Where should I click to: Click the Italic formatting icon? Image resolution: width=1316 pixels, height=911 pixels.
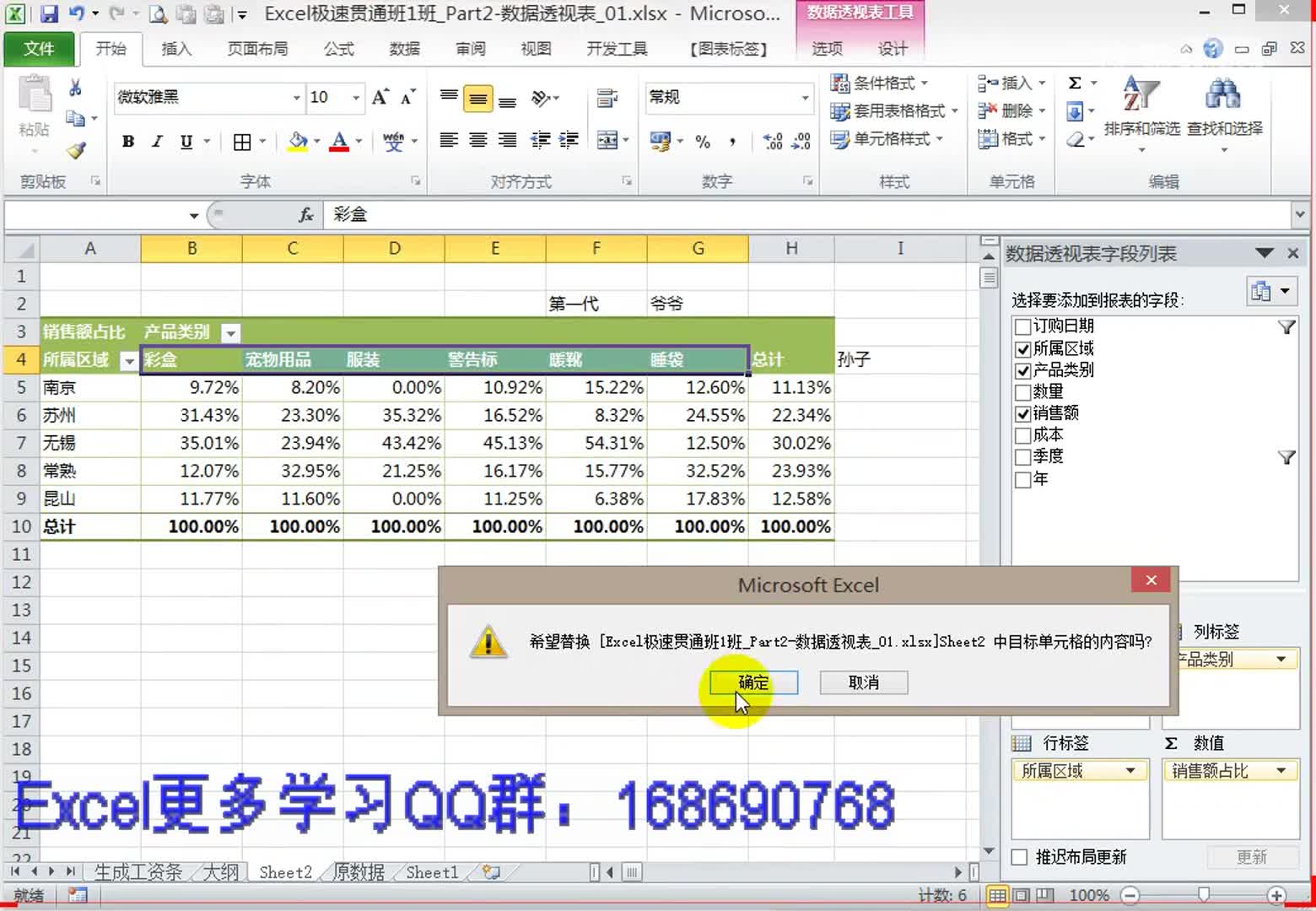157,142
